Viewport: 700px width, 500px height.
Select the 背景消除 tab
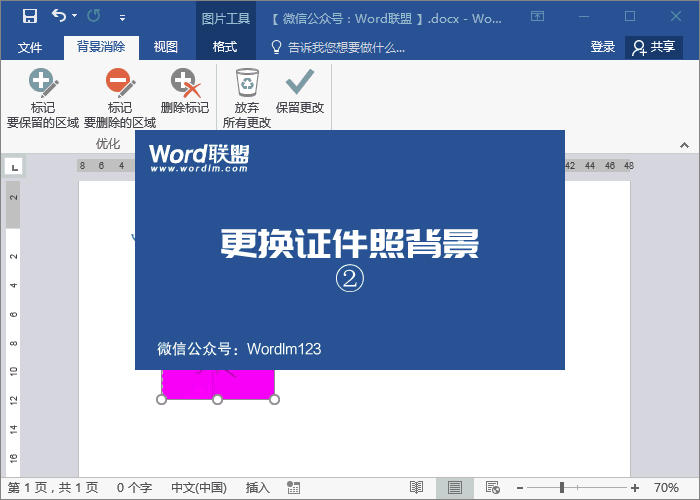click(101, 47)
